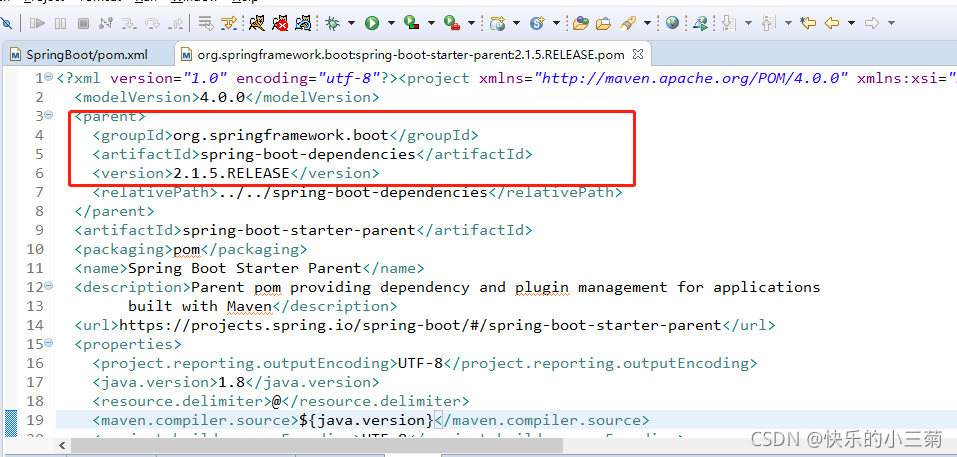The height and width of the screenshot is (457, 957).
Task: Click the Forward arrow icon
Action: pos(872,23)
